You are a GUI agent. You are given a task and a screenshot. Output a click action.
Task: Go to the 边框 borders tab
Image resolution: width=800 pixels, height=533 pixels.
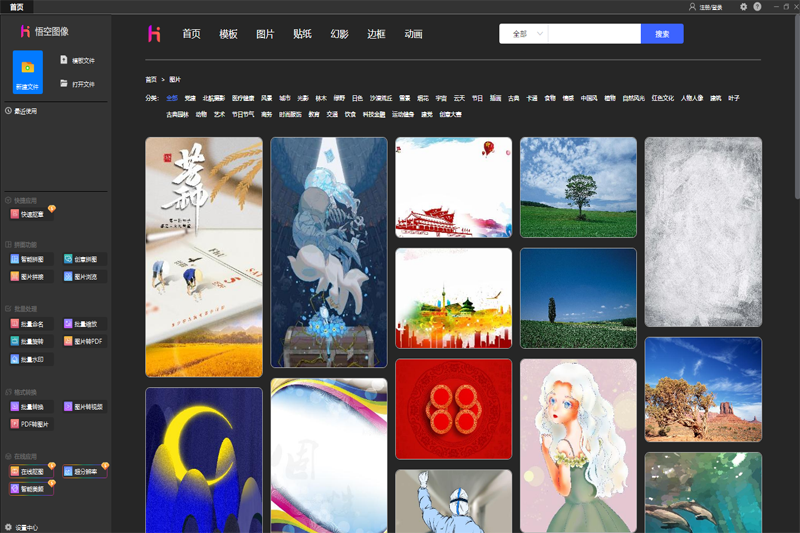pos(376,34)
